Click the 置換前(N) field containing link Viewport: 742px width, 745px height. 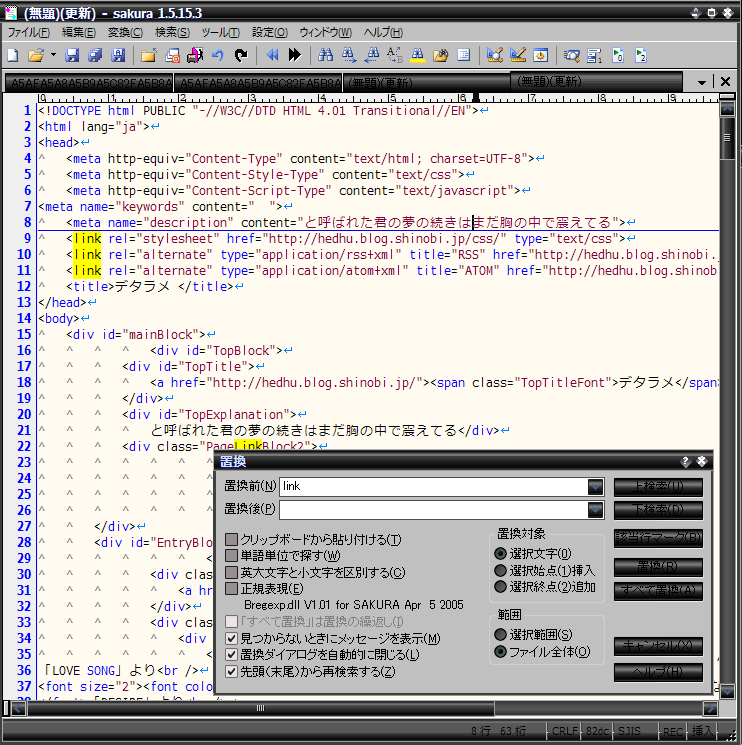(434, 487)
